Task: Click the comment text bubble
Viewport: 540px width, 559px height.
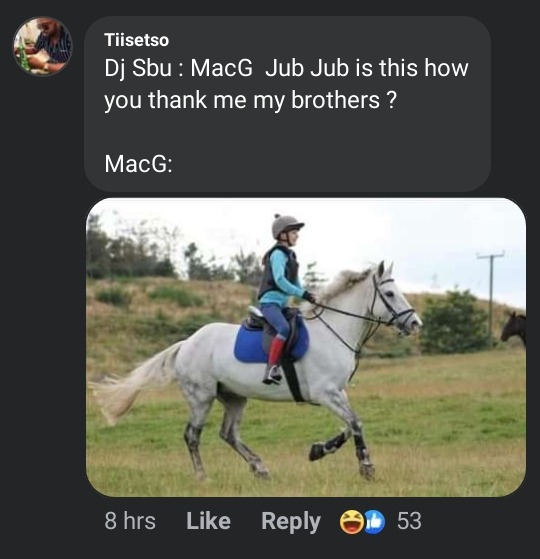Action: coord(287,104)
